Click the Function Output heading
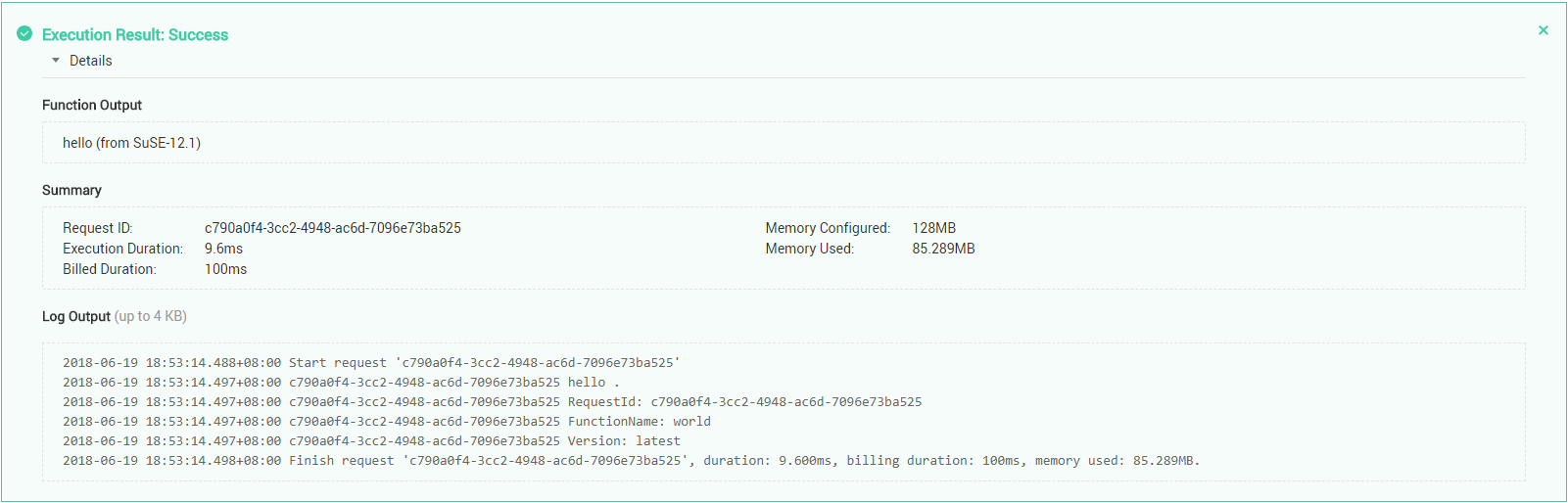1568x503 pixels. pos(92,105)
